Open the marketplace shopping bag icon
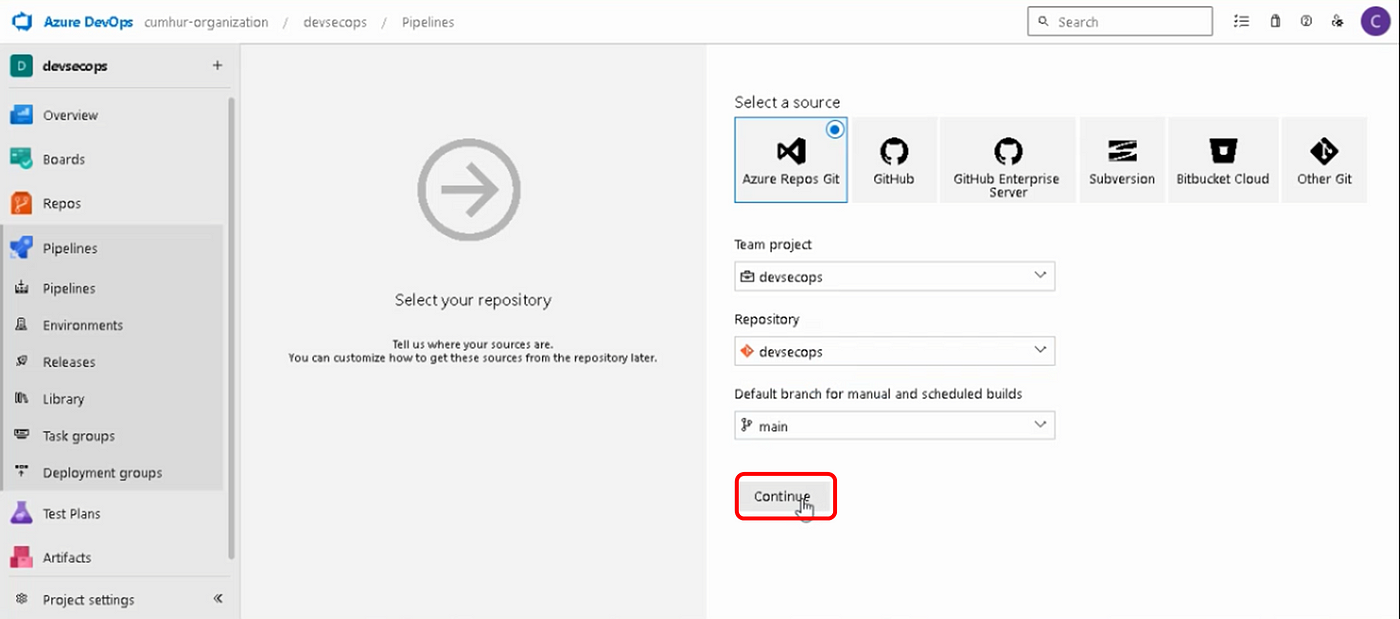 point(1275,21)
